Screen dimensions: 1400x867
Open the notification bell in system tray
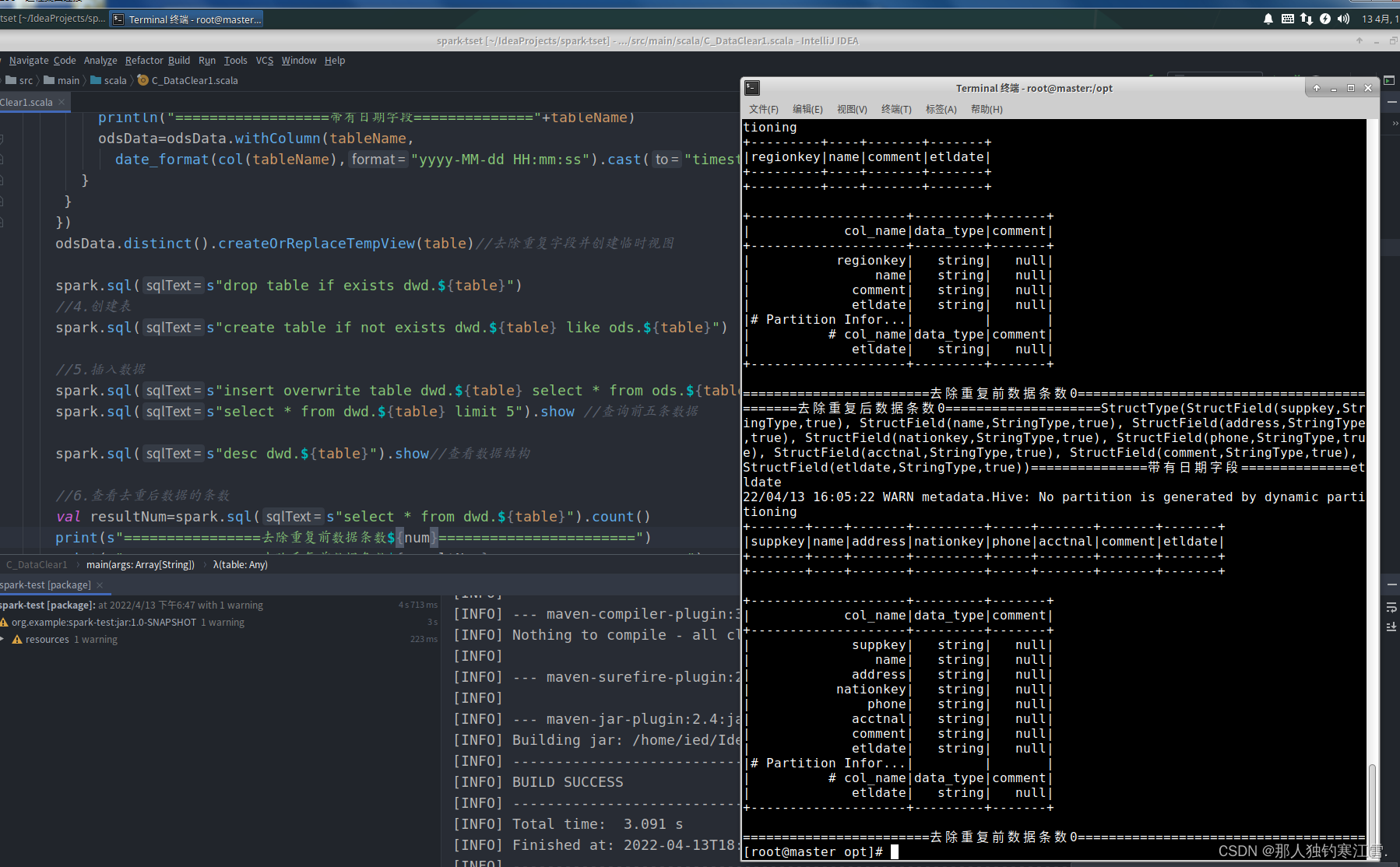tap(1268, 19)
